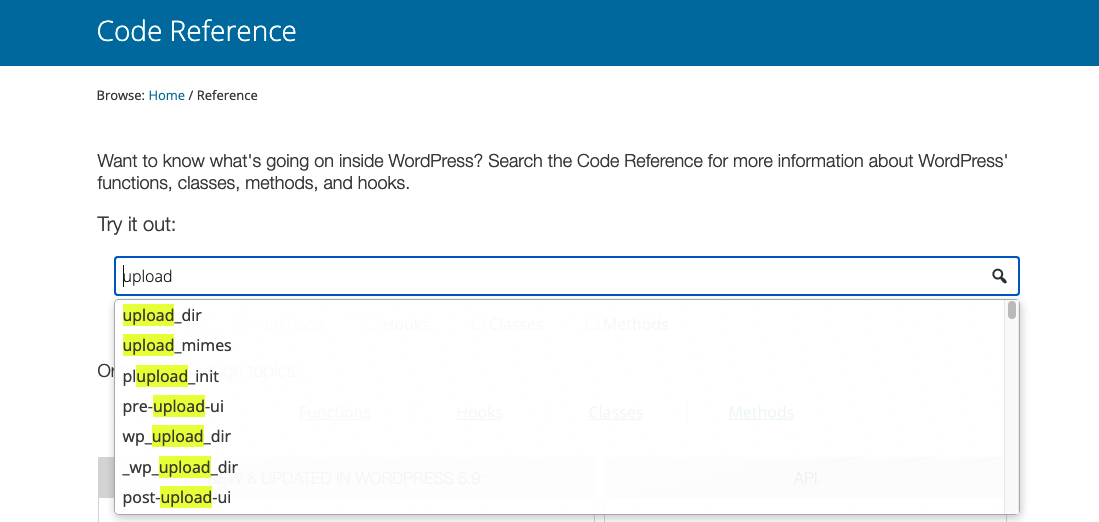This screenshot has width=1099, height=522.
Task: Toggle the Hooks filter checkbox
Action: [372, 324]
